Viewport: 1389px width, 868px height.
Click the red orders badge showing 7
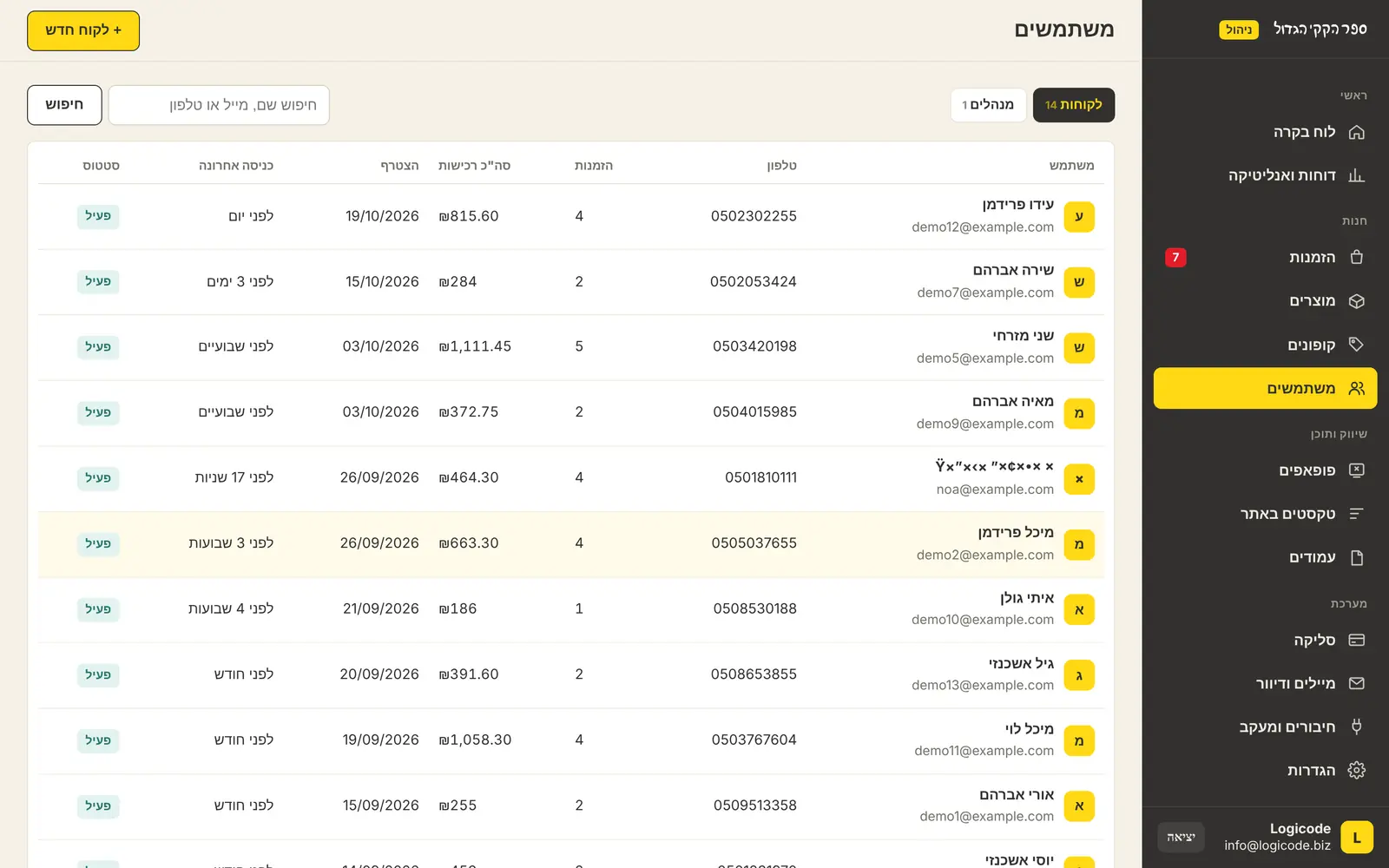click(x=1175, y=258)
